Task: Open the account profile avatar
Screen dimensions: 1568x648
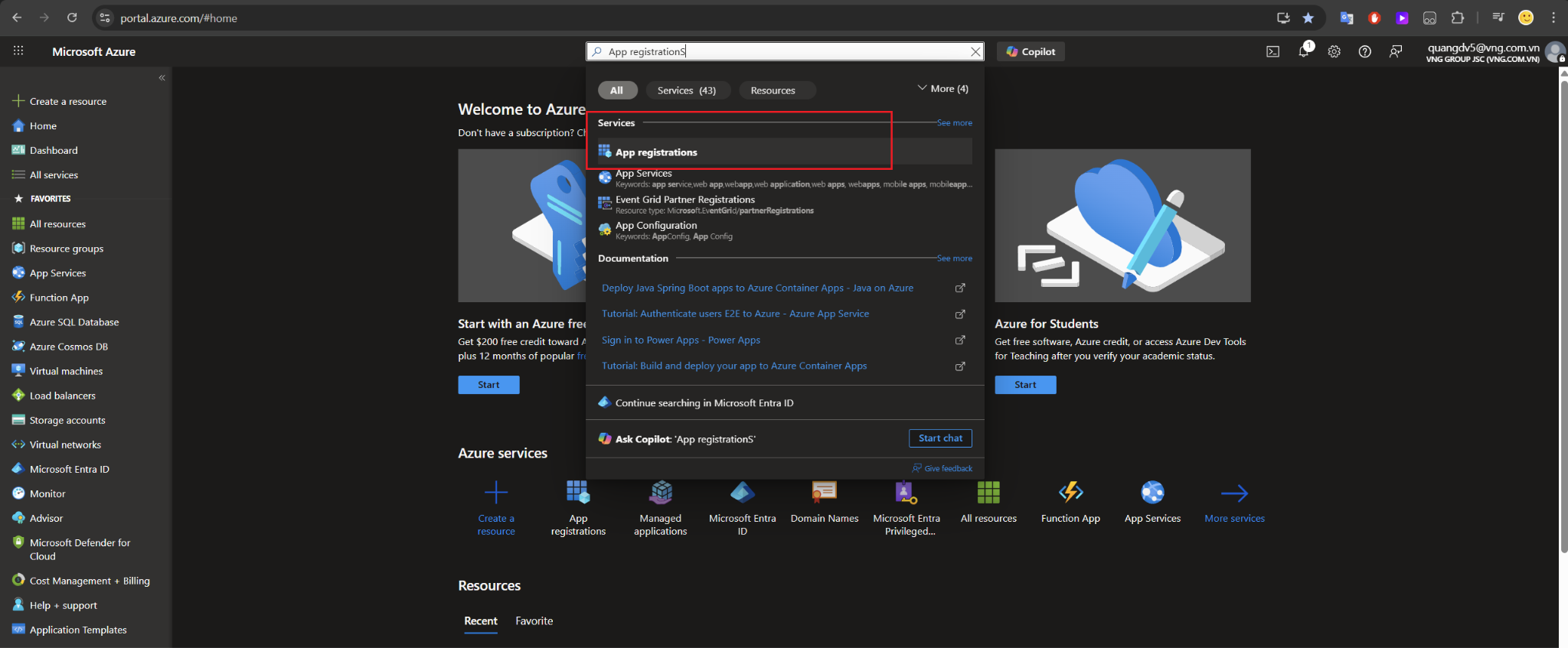Action: click(x=1555, y=51)
